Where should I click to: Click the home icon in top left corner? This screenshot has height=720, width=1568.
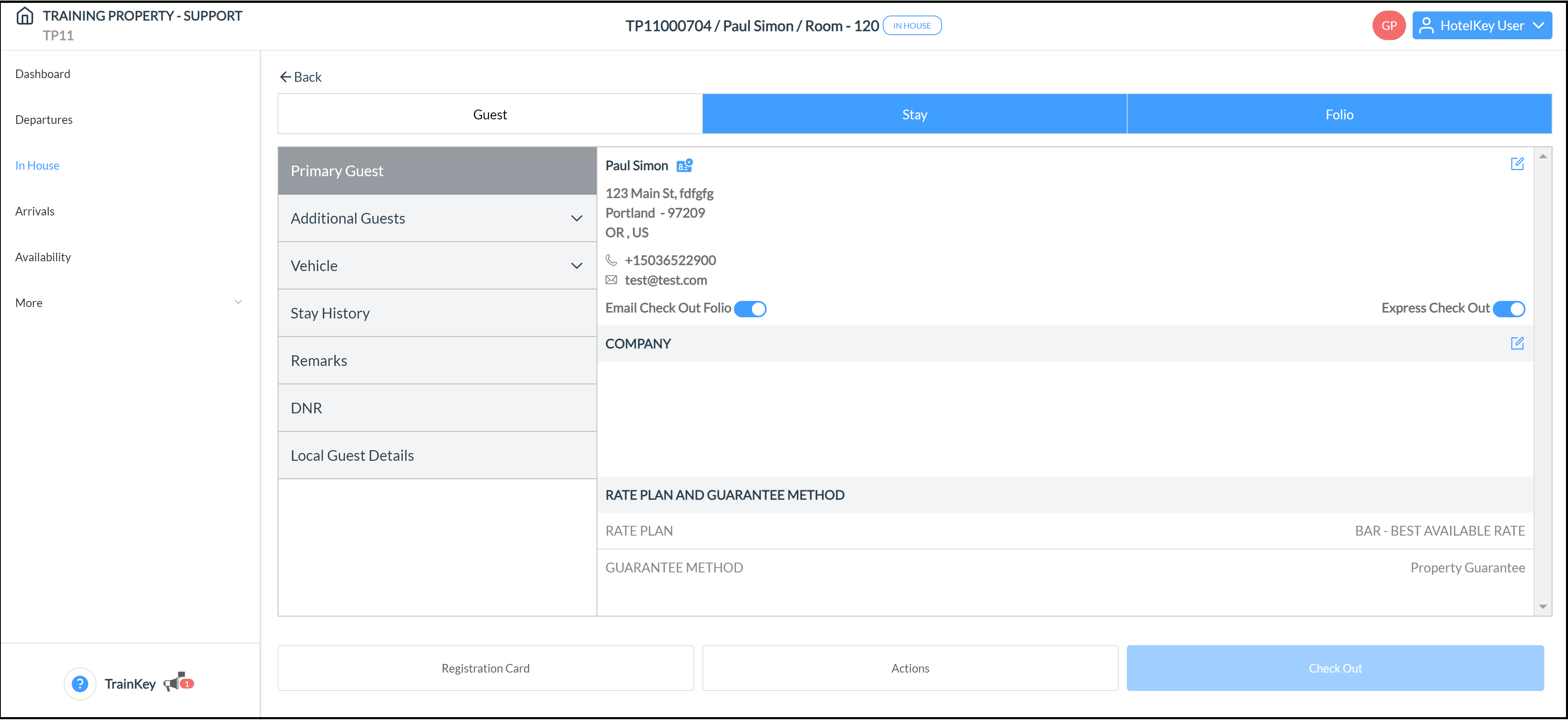(25, 16)
